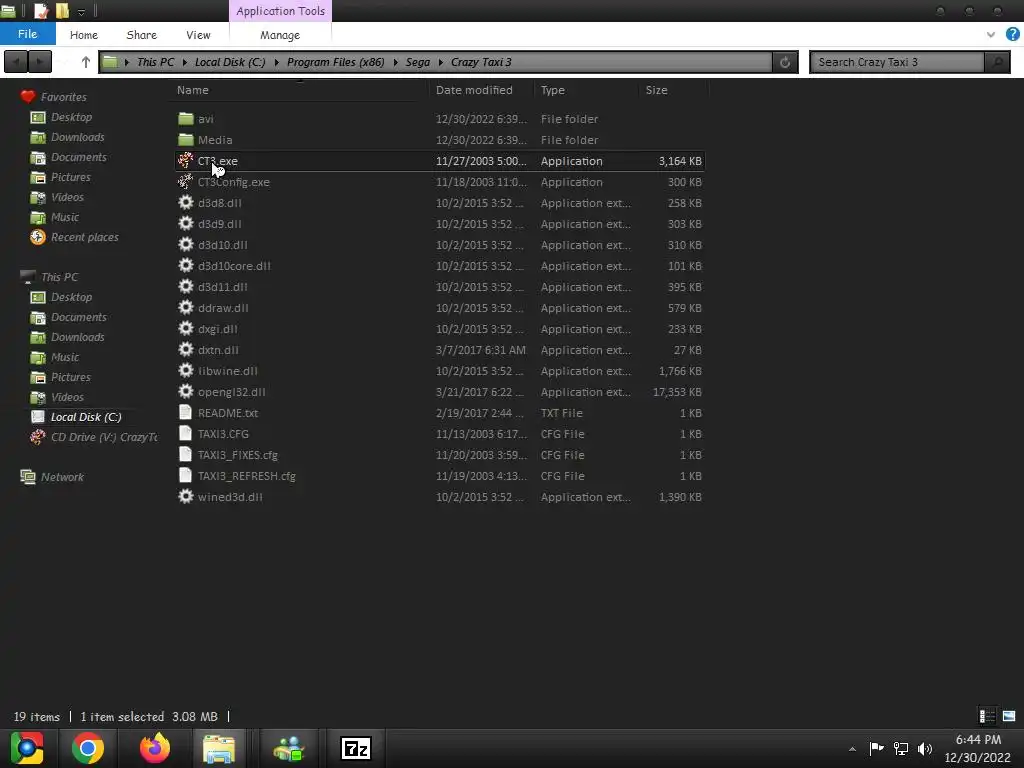Open the dropdown arrow after Sega breadcrumb
Viewport: 1024px width, 768px height.
pyautogui.click(x=441, y=62)
